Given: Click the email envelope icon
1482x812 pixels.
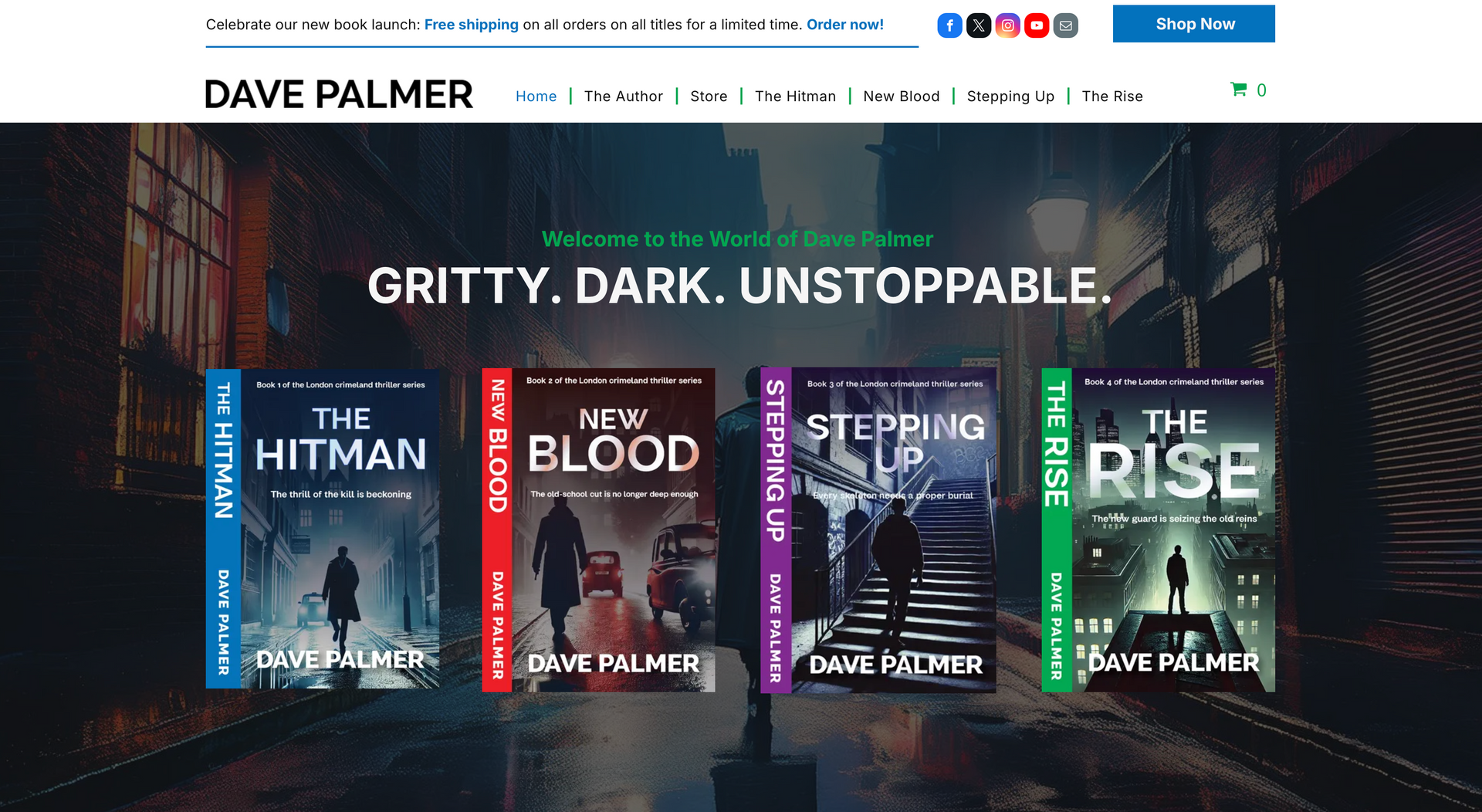Looking at the screenshot, I should [1065, 25].
